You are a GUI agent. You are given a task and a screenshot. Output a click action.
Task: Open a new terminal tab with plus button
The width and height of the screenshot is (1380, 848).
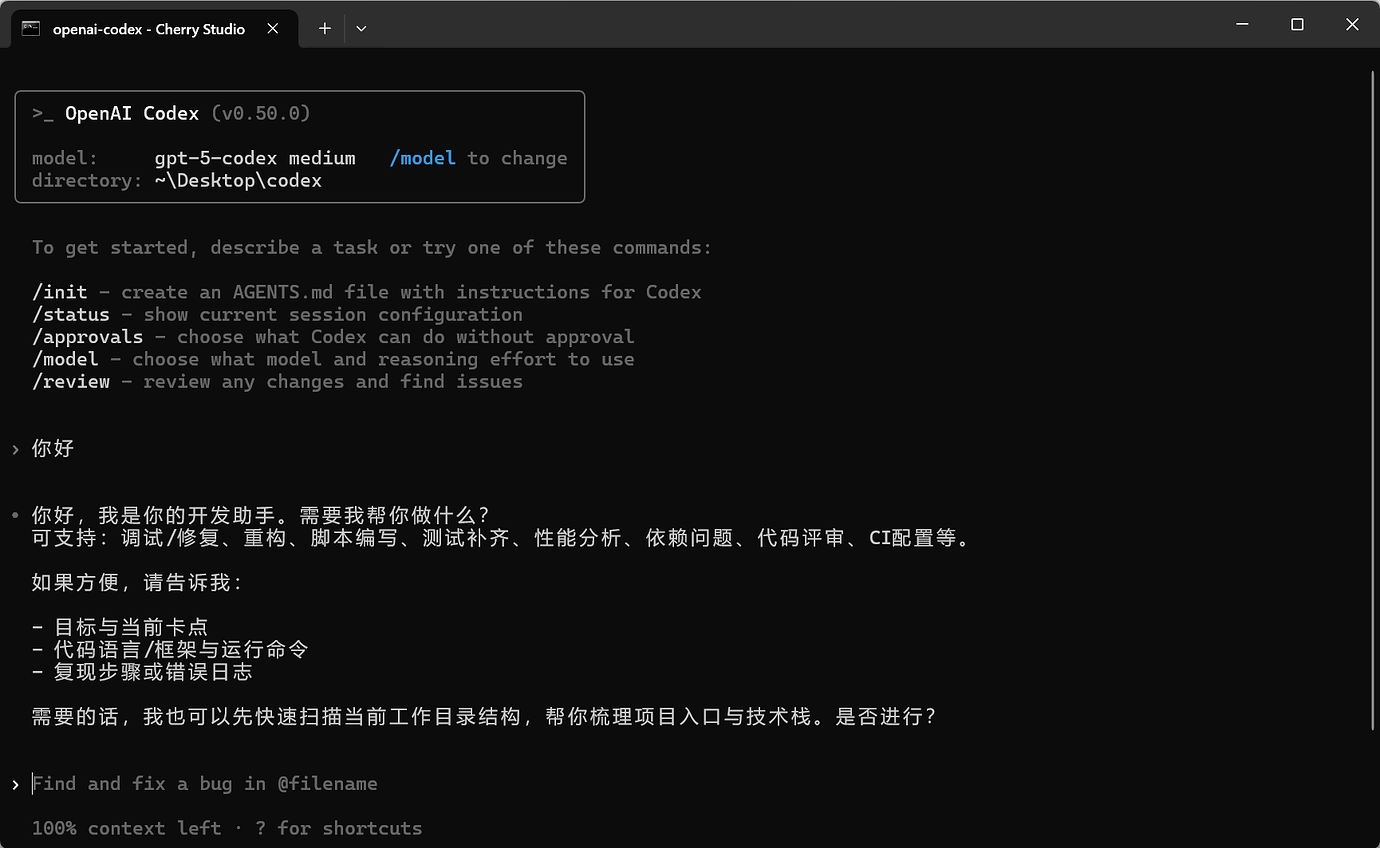[324, 29]
